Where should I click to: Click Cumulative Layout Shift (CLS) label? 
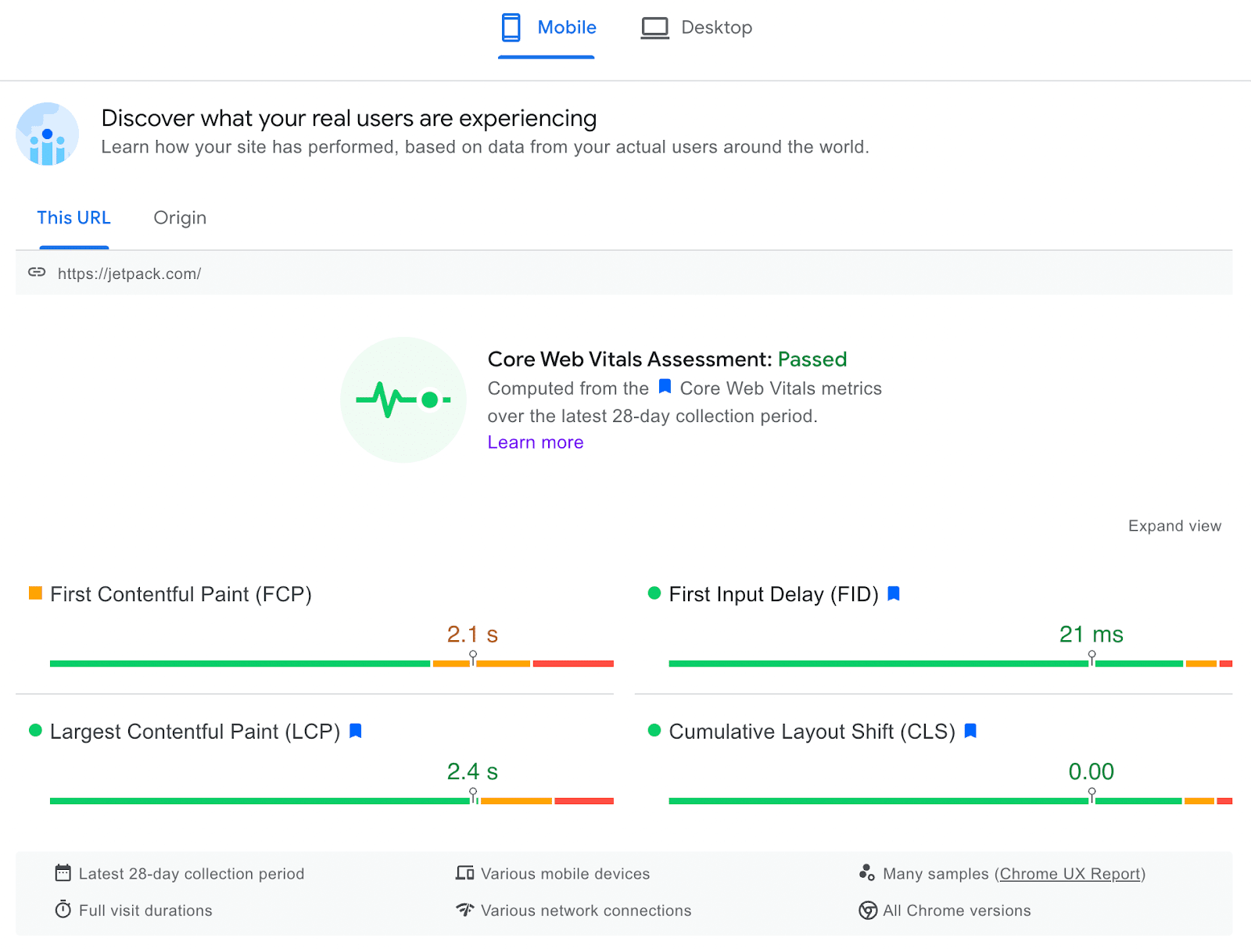click(812, 732)
